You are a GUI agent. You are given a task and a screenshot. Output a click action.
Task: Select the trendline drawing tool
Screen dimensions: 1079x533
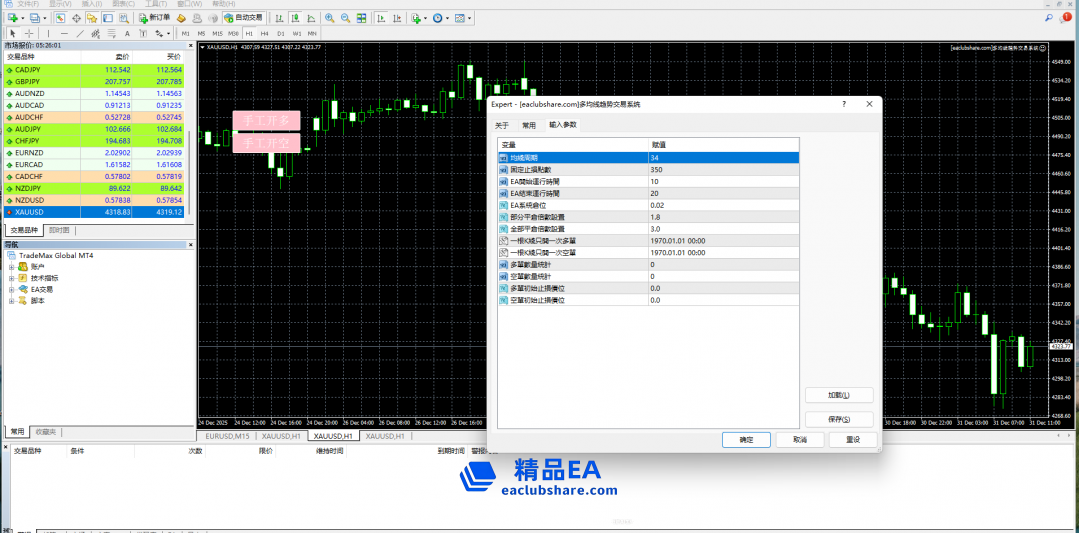pos(79,33)
